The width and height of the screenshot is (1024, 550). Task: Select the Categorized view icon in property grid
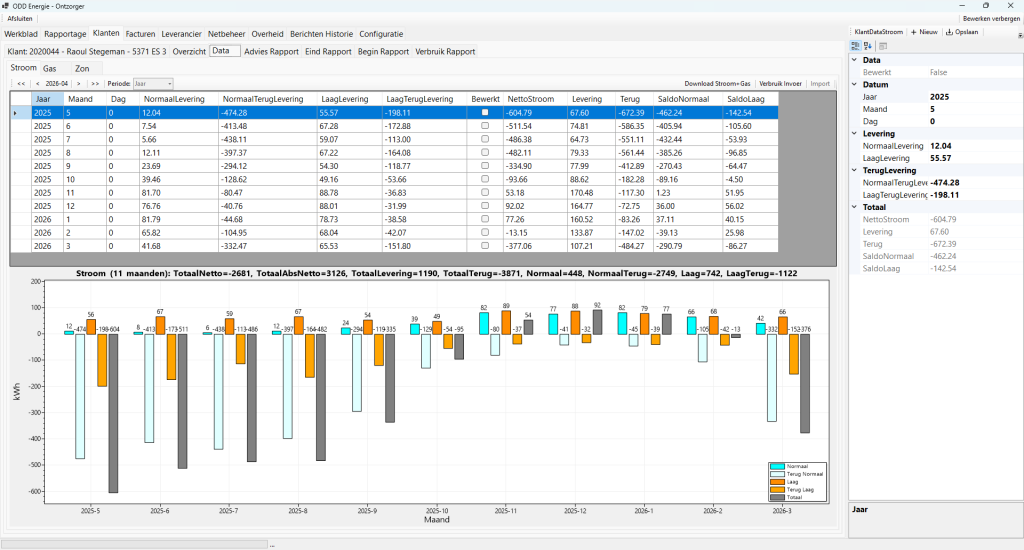point(855,46)
